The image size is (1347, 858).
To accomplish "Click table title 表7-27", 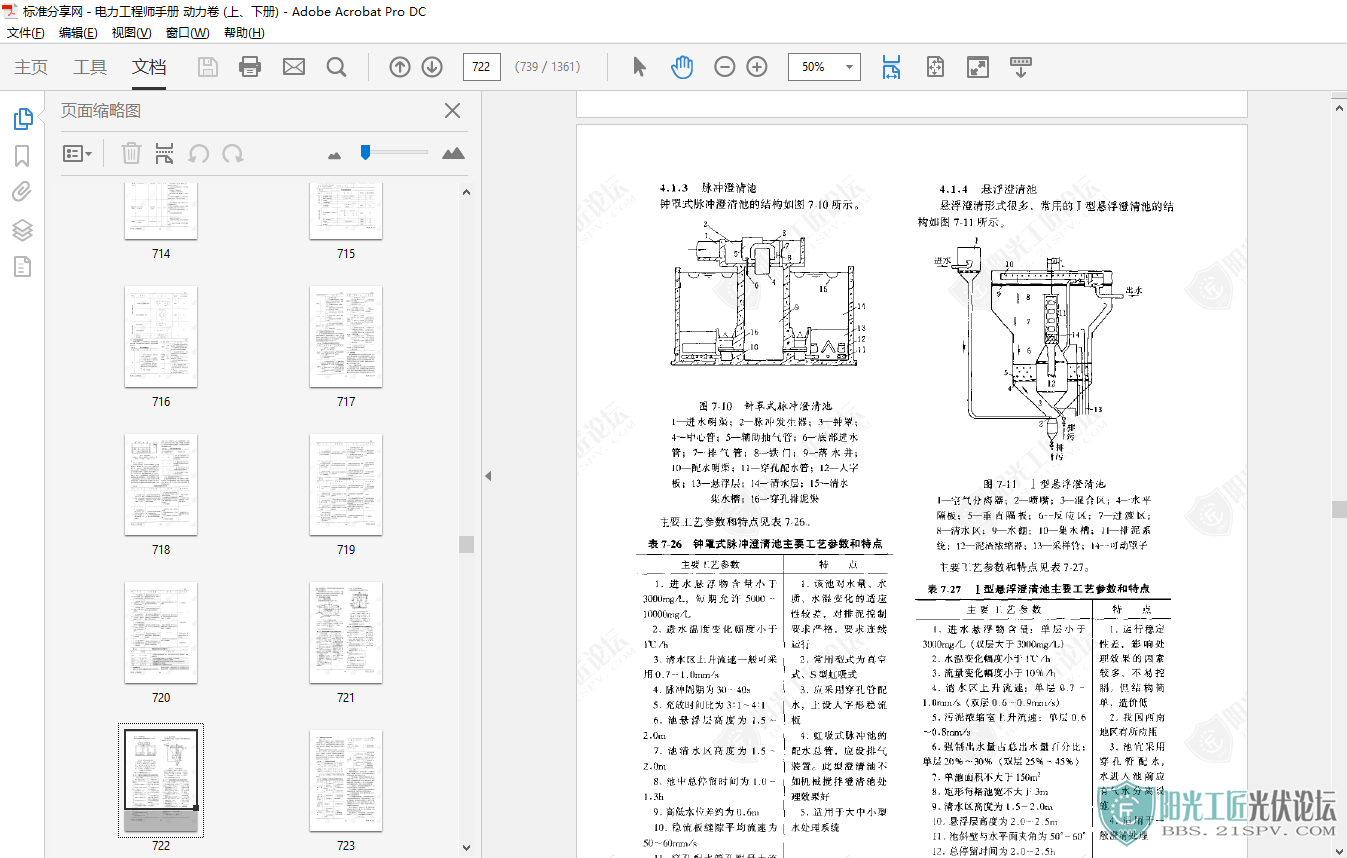I will point(1039,589).
